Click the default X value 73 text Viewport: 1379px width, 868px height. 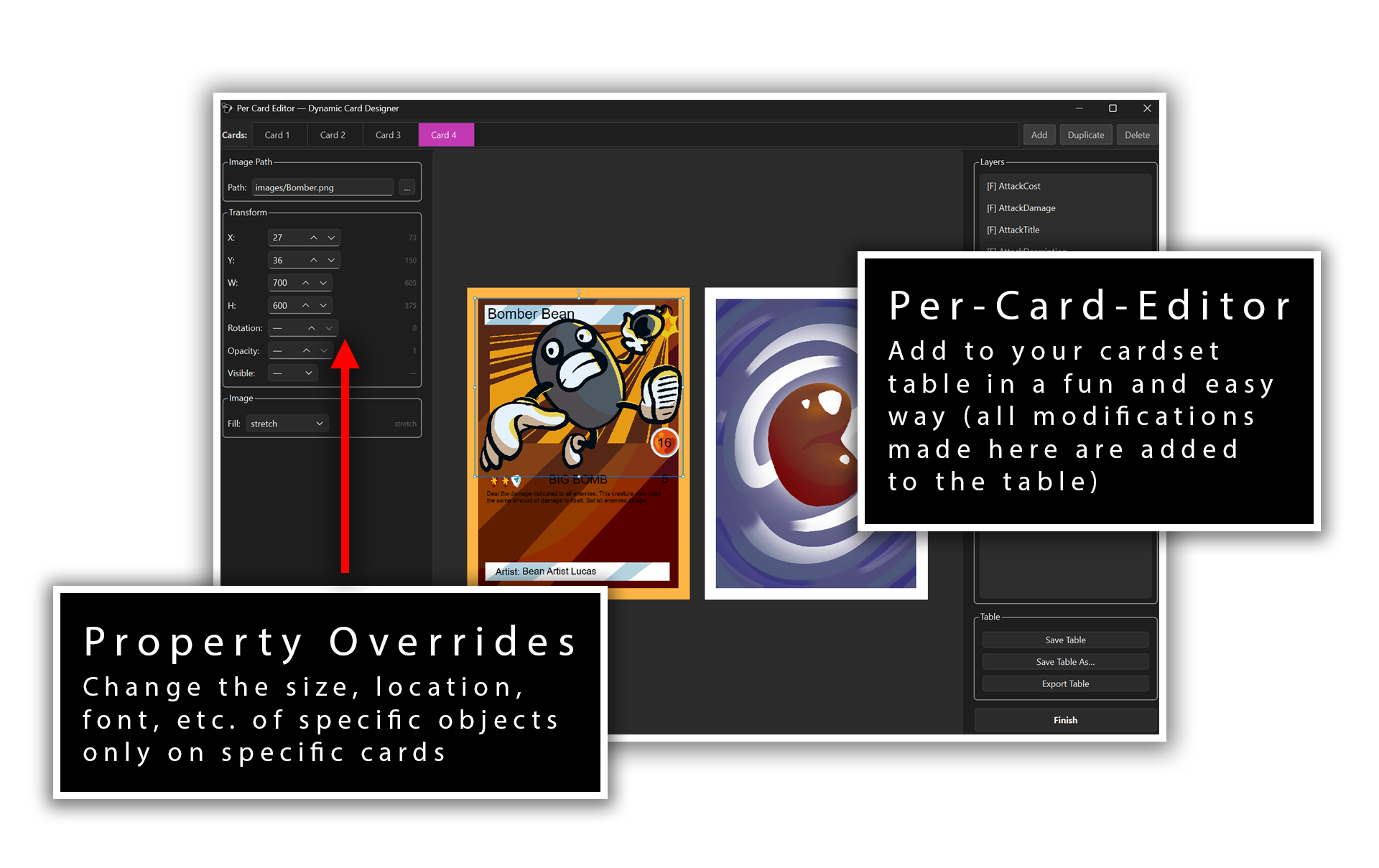(412, 238)
